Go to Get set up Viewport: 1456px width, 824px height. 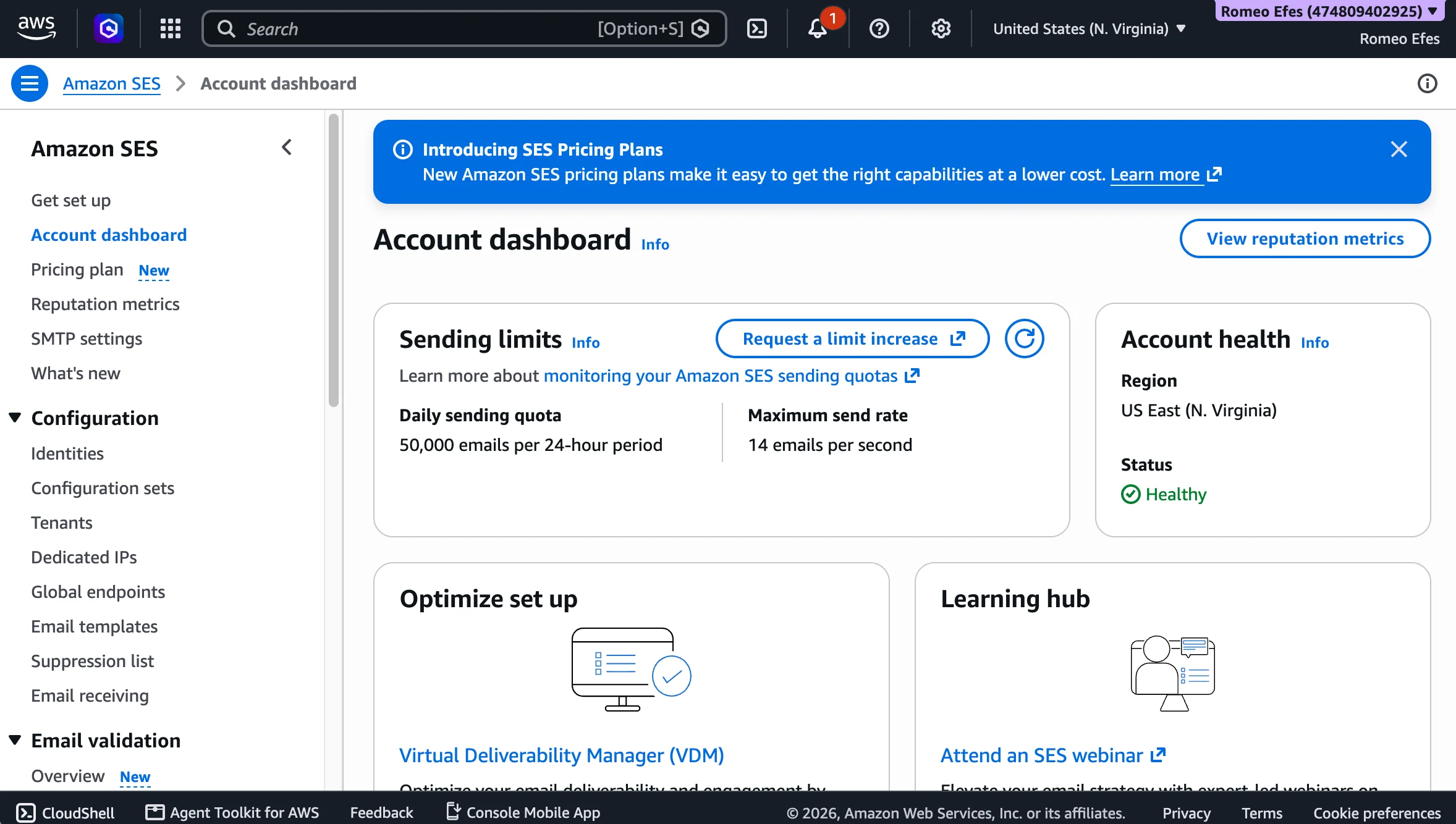point(71,201)
